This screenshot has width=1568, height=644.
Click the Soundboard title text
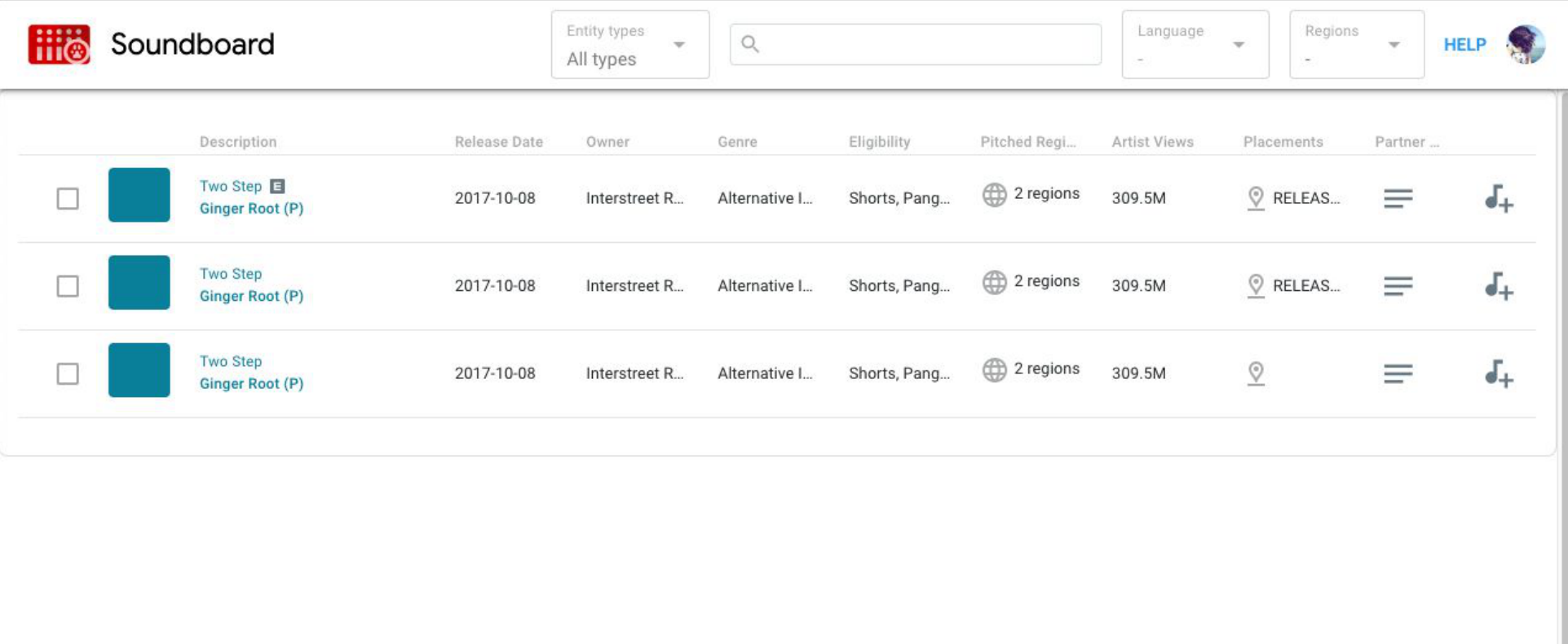coord(192,44)
